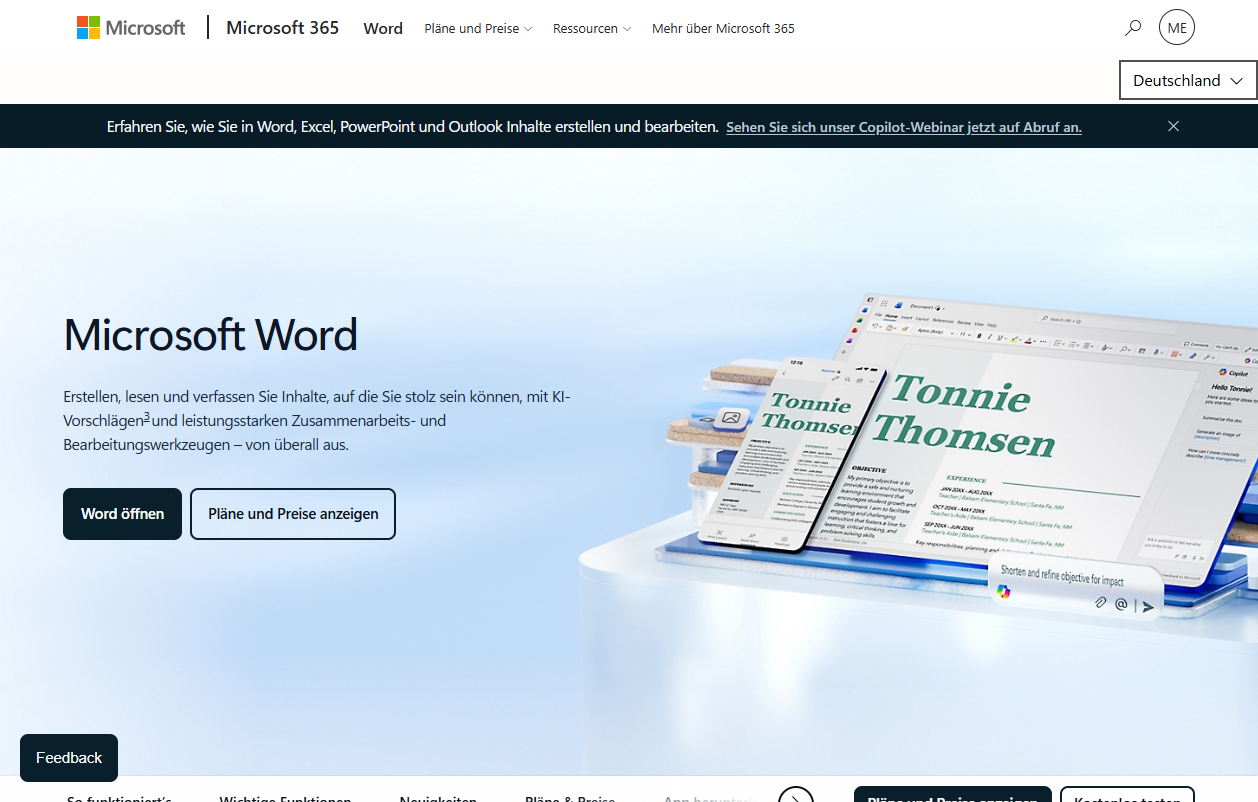Select Word in the header navigation

[383, 28]
